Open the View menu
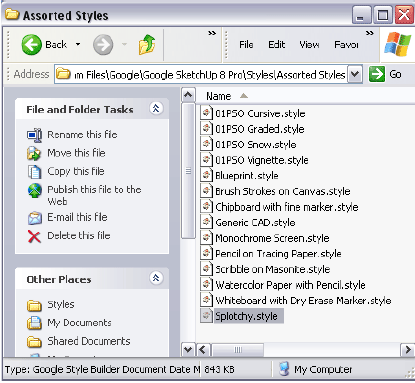 309,45
